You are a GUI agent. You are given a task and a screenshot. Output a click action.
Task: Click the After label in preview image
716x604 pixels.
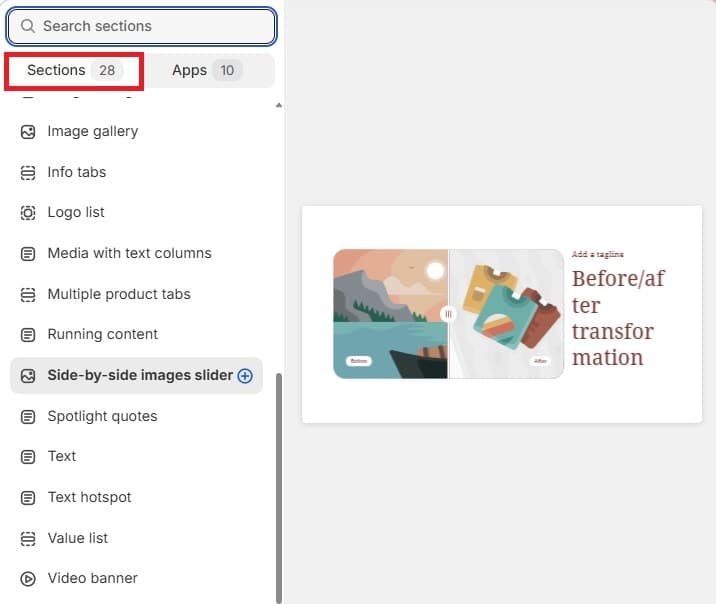click(540, 361)
